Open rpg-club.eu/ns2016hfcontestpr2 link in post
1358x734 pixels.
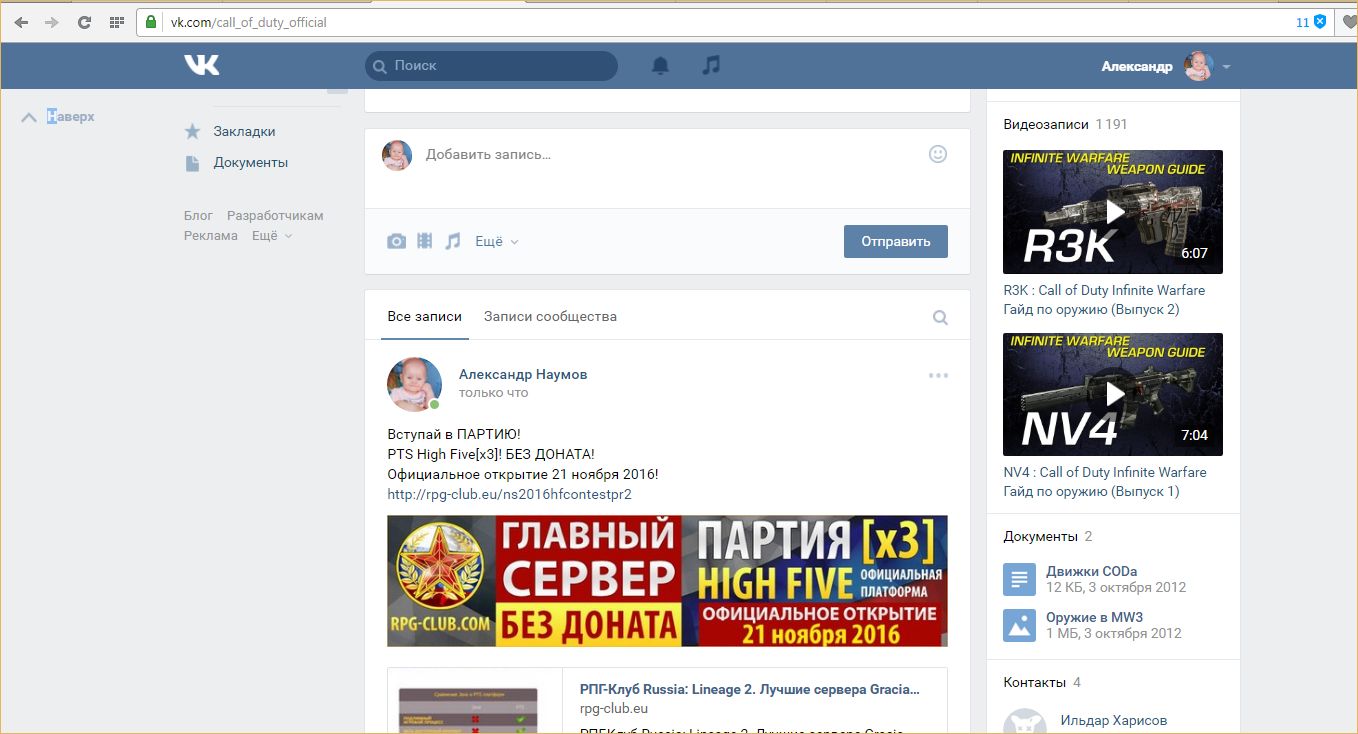tap(510, 494)
